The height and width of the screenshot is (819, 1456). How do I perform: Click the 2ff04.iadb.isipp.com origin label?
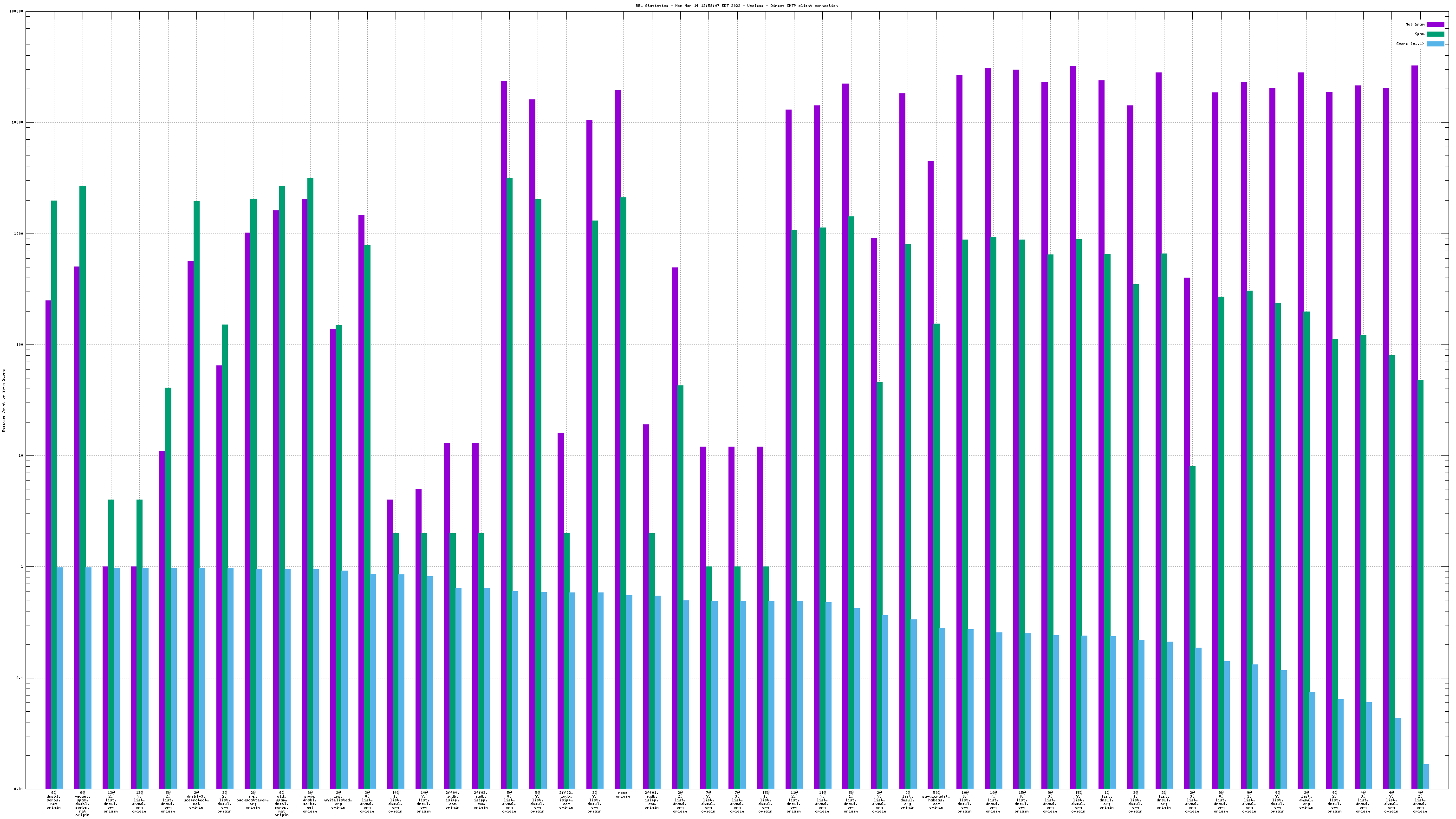click(452, 800)
